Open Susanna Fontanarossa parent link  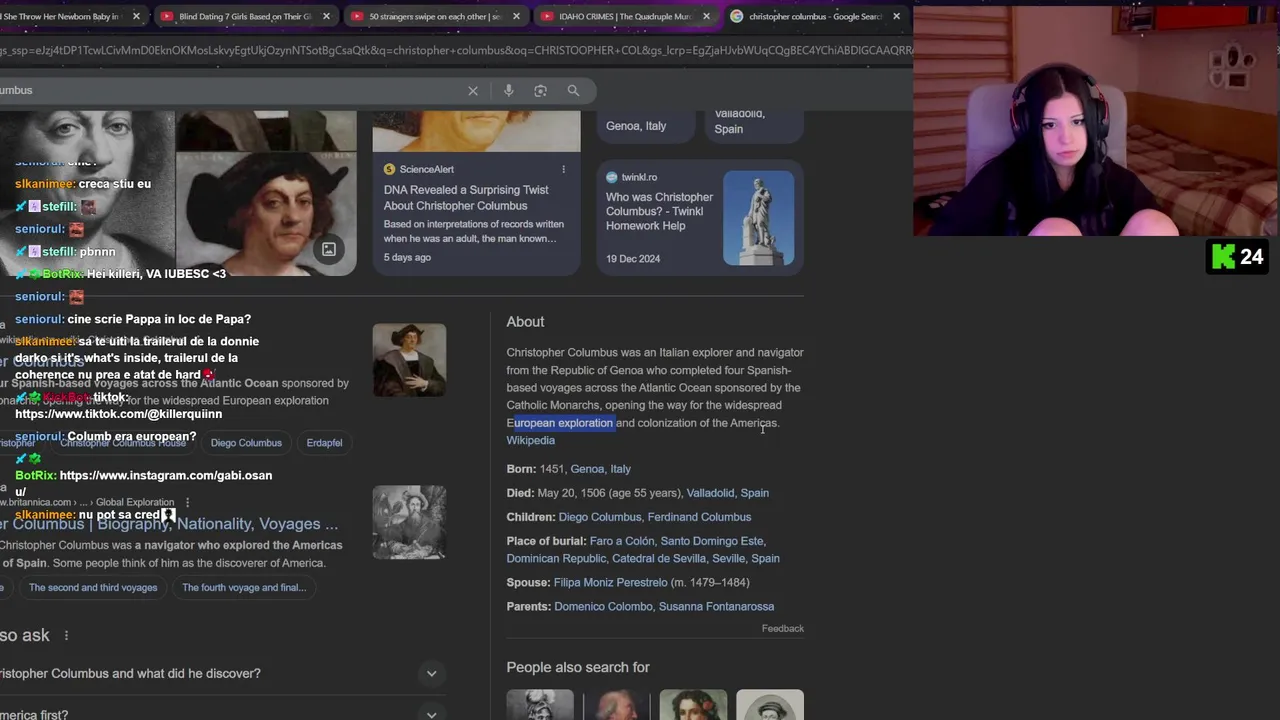pyautogui.click(x=716, y=606)
